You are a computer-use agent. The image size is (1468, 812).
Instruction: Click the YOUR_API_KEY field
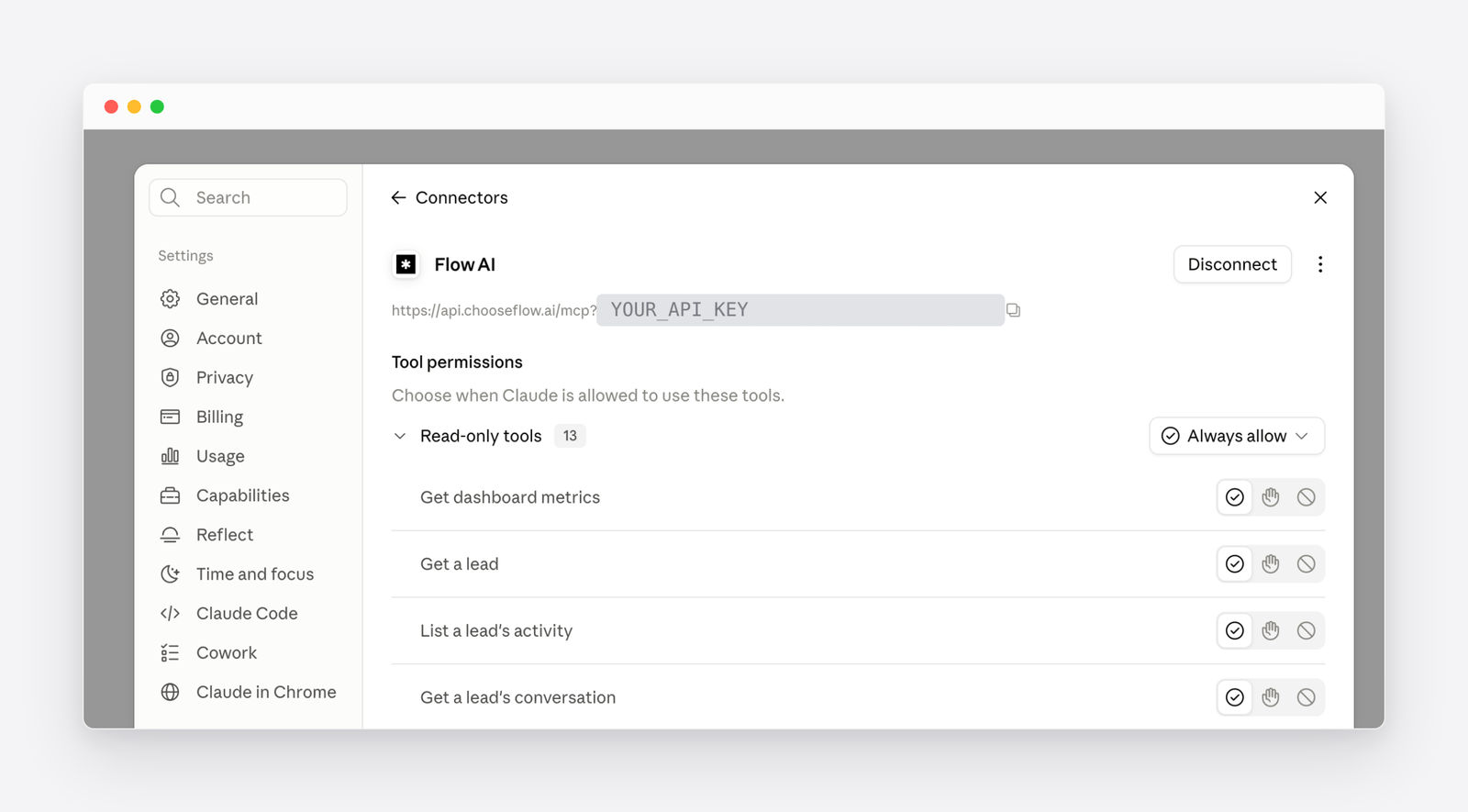[800, 310]
